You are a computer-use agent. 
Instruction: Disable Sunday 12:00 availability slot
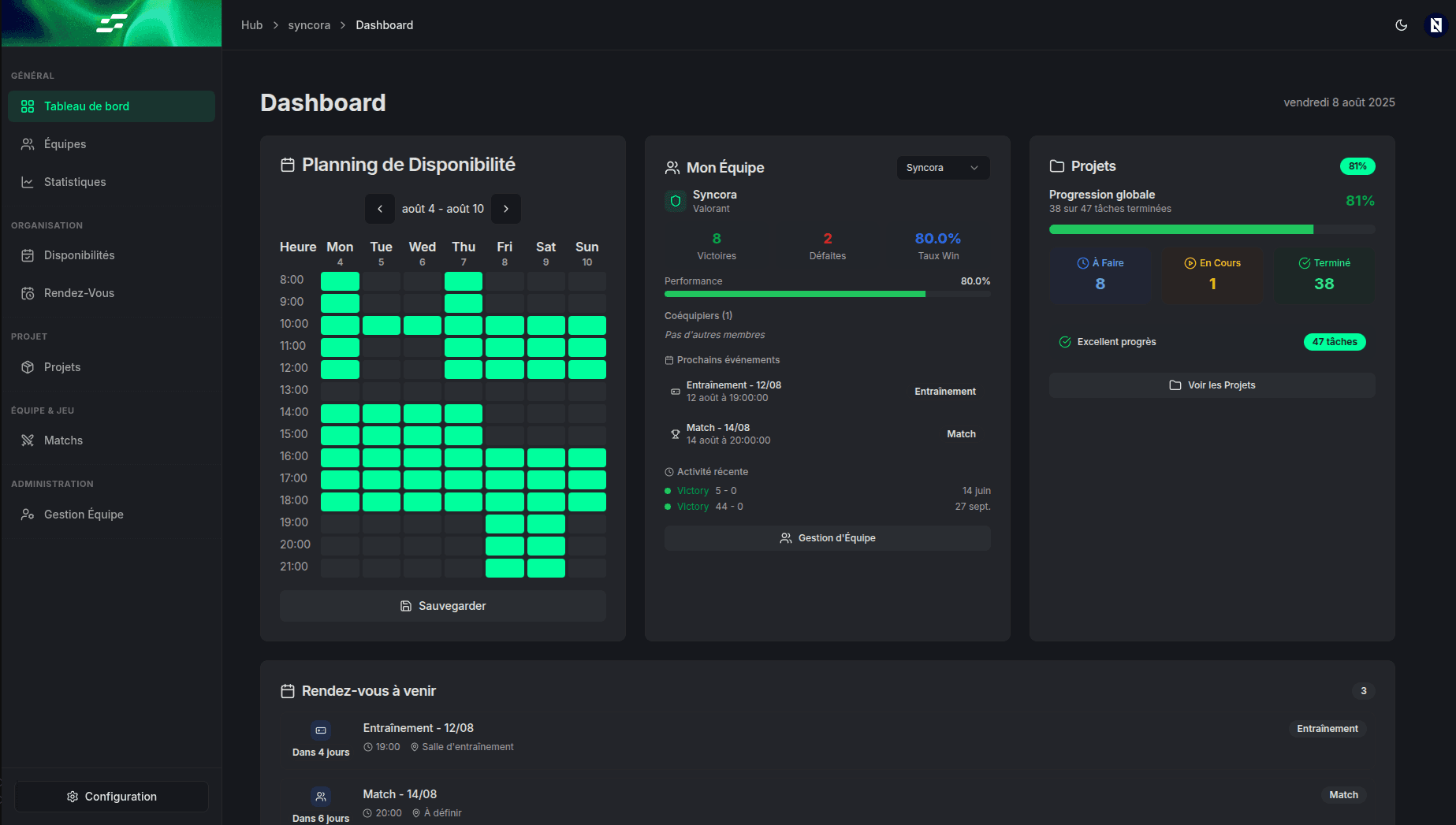point(586,369)
